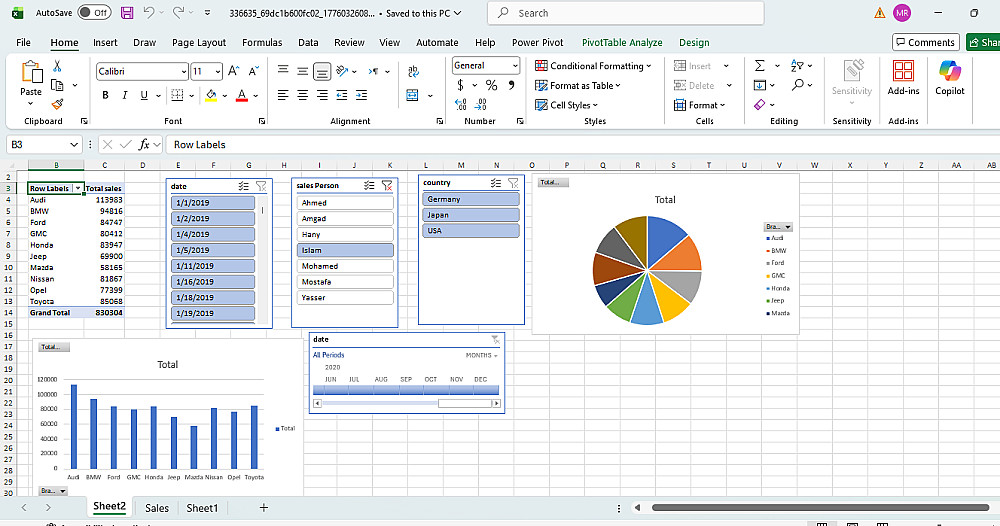The height and width of the screenshot is (526, 1000).
Task: Toggle multi-select on sales Person slicer
Action: (x=369, y=186)
